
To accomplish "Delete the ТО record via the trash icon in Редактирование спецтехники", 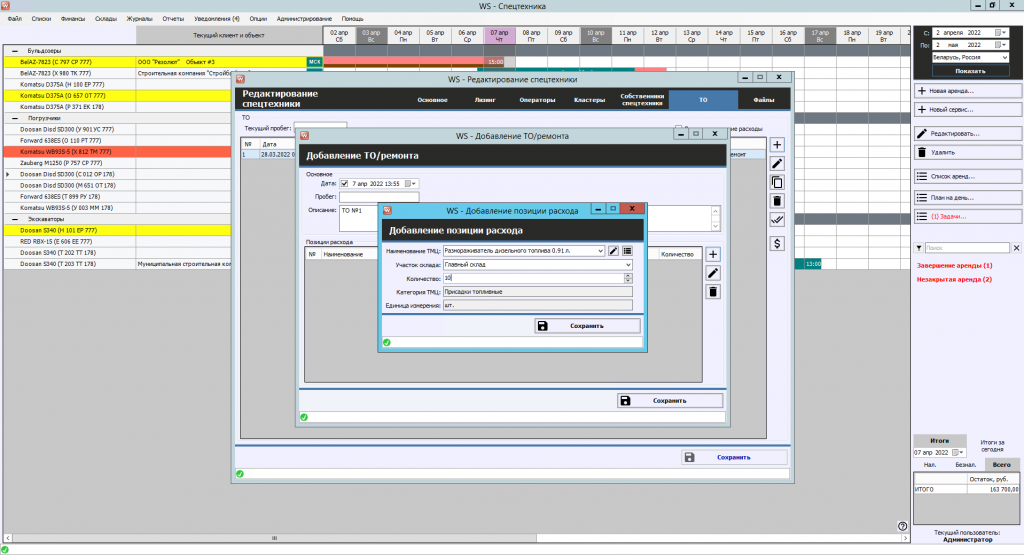I will tap(777, 201).
